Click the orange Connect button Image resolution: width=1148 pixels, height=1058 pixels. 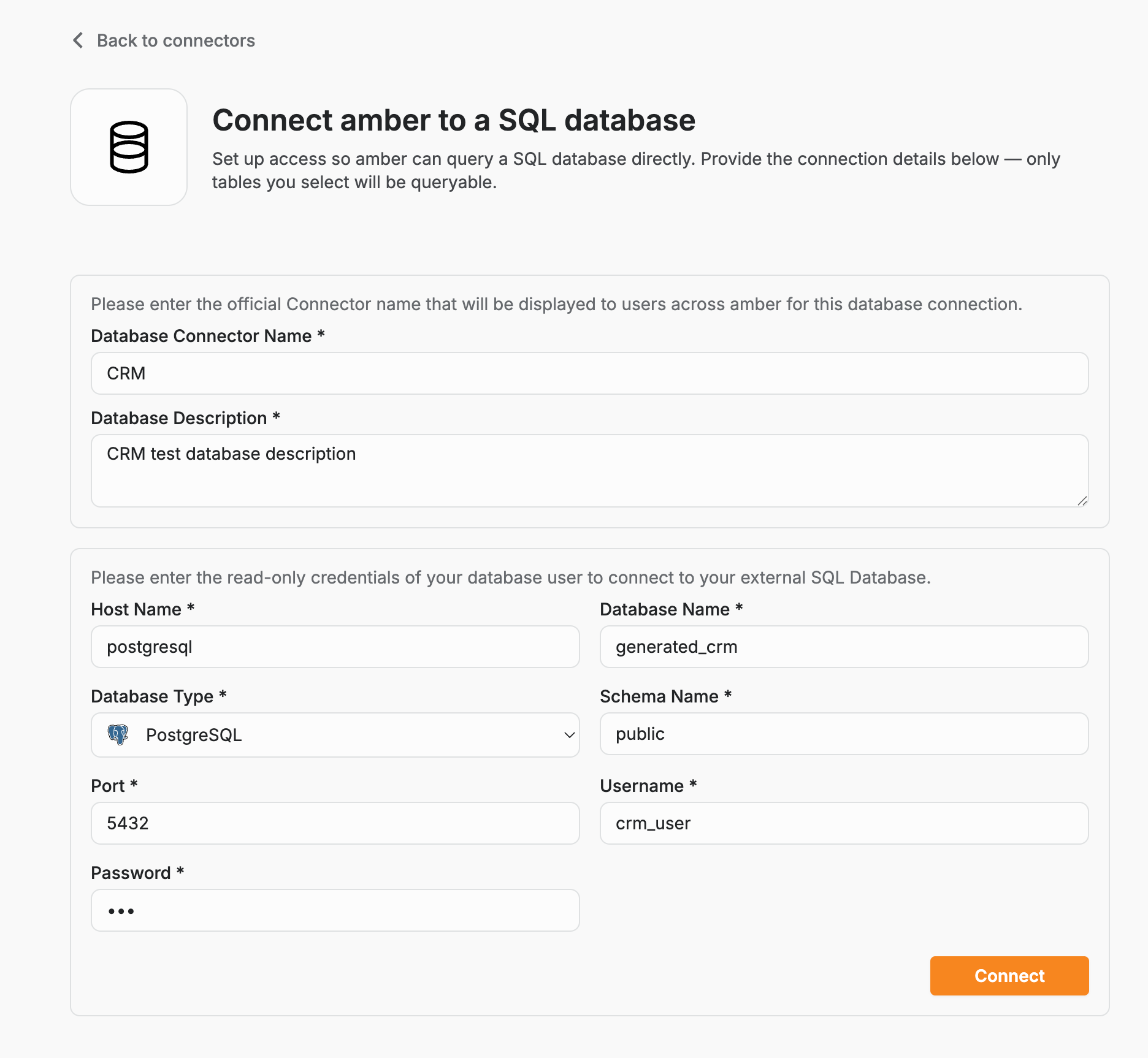click(1009, 976)
